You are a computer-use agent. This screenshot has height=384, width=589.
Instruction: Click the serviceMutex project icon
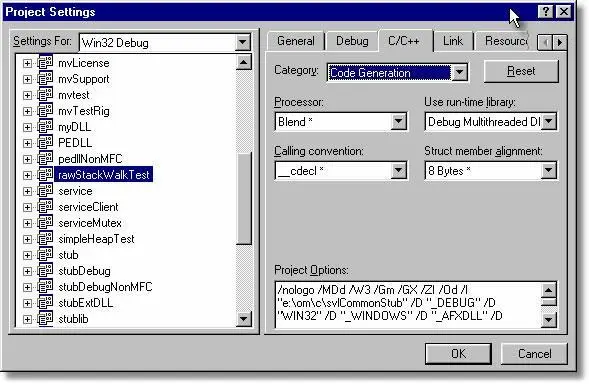click(45, 223)
